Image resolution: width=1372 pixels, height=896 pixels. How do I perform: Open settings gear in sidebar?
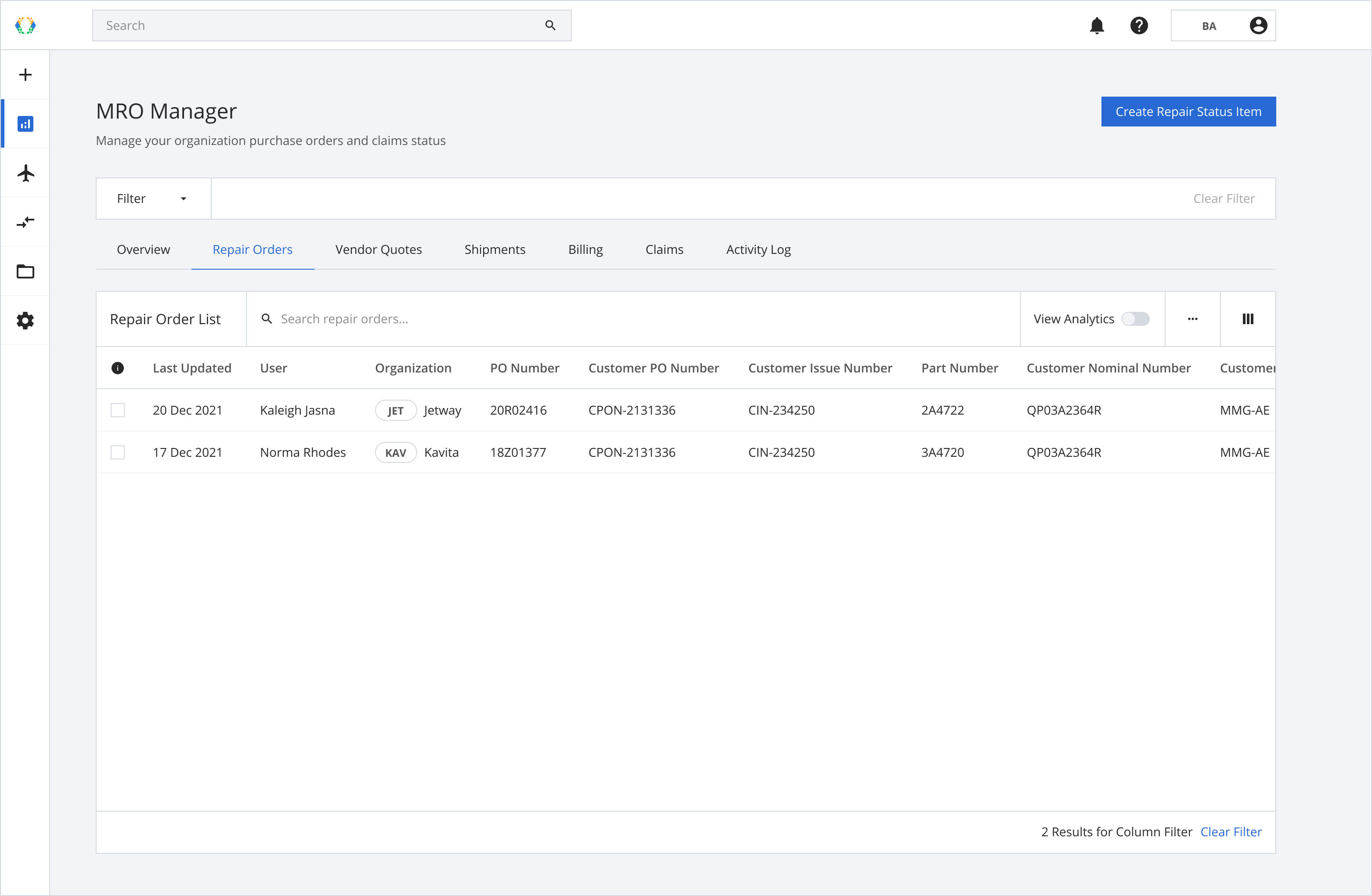(x=25, y=321)
